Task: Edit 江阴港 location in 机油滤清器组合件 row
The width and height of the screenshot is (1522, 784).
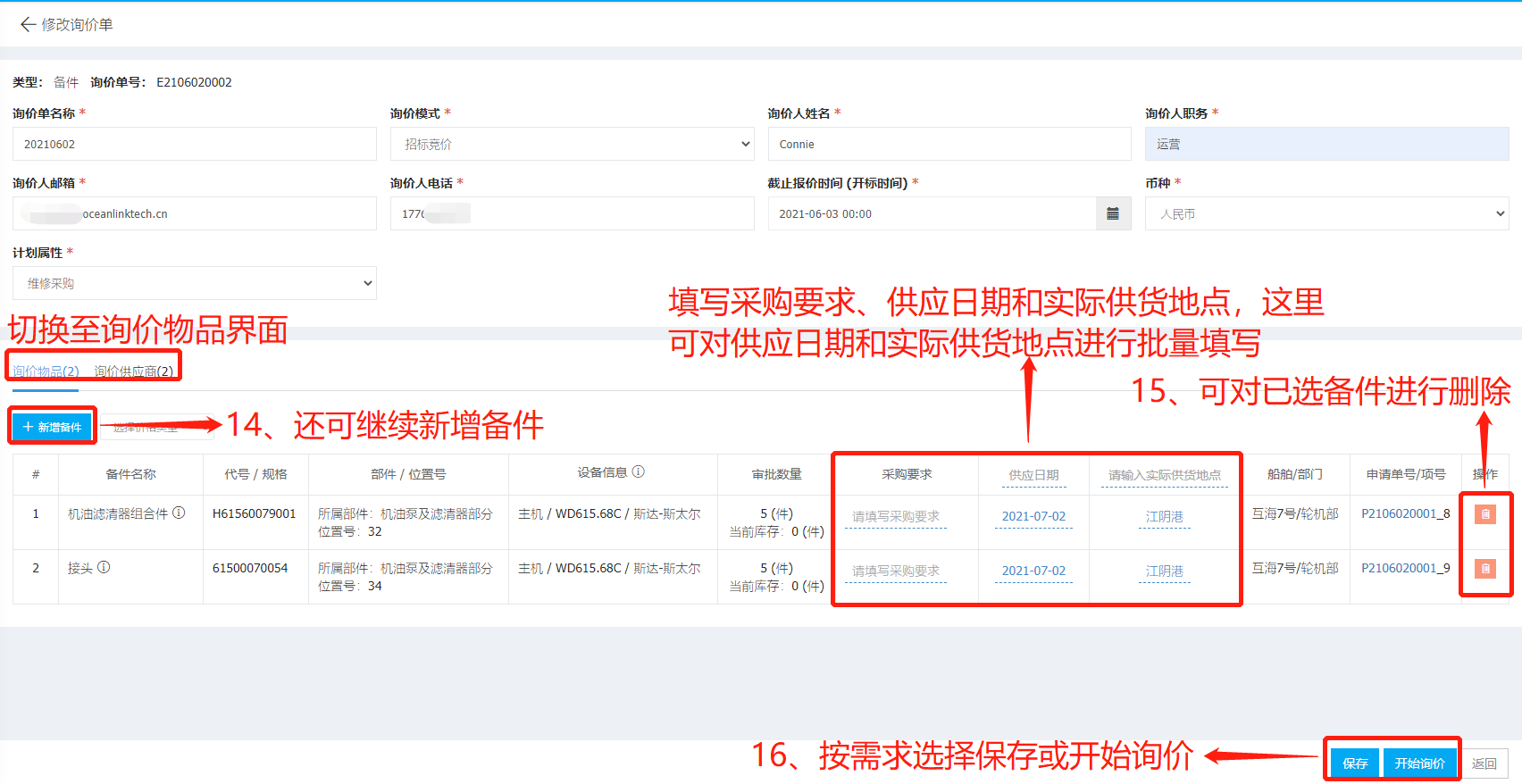Action: tap(1165, 517)
